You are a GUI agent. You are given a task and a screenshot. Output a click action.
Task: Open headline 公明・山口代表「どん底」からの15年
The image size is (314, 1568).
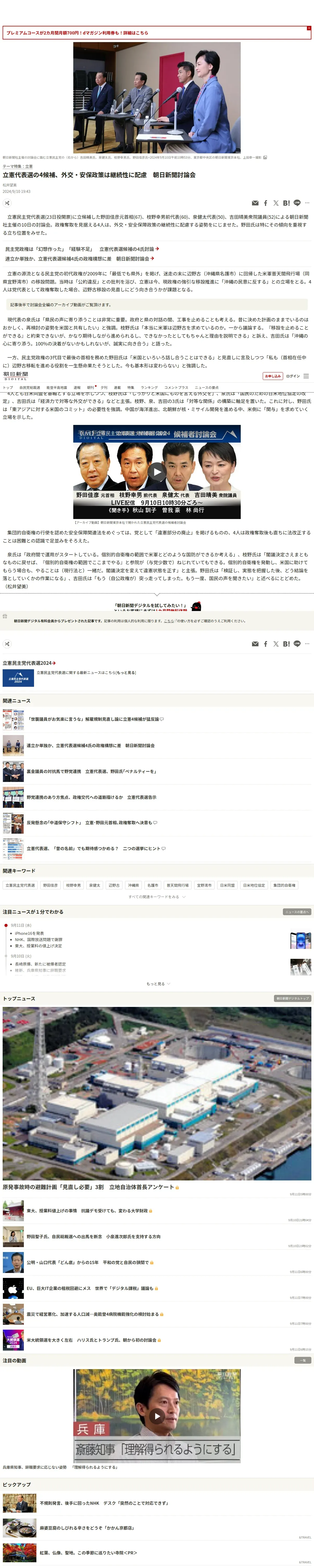[88, 1263]
